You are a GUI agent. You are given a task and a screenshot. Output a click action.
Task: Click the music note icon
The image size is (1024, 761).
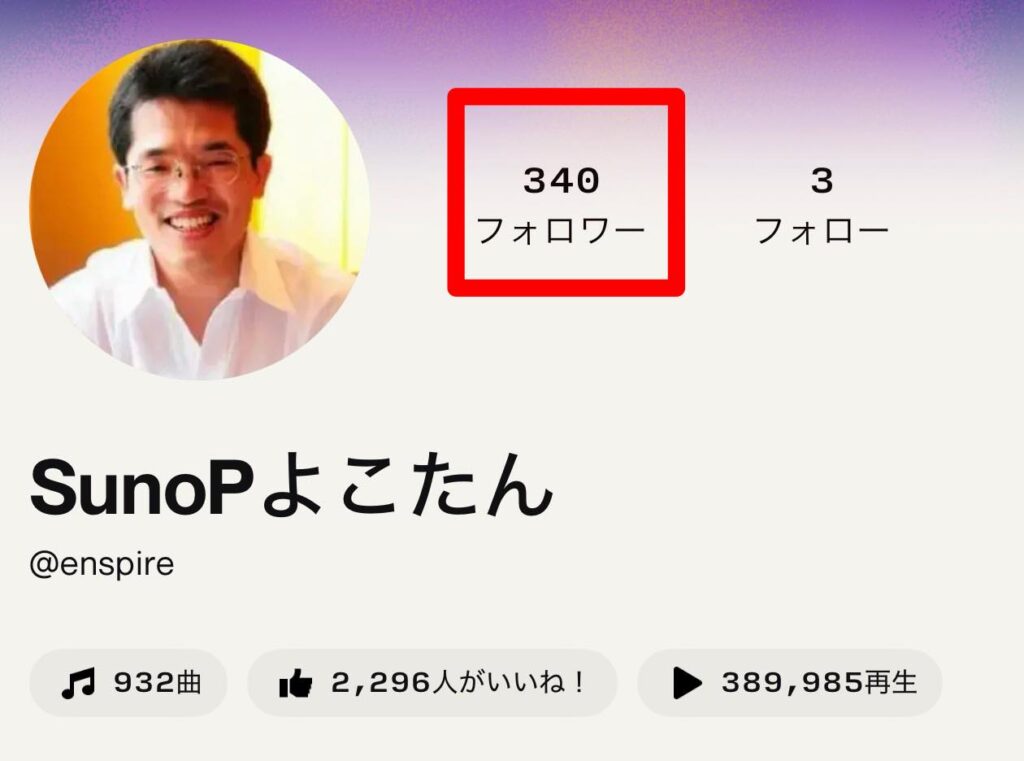[x=78, y=683]
